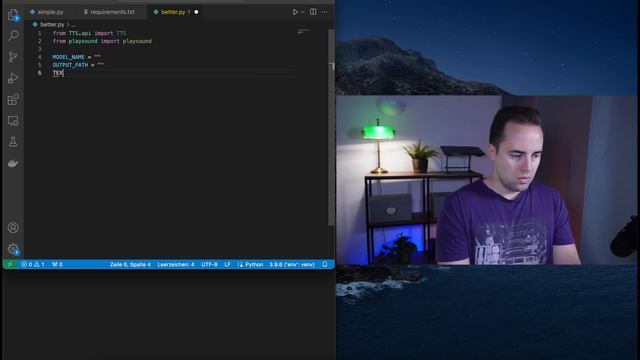
Task: Click the breadcrumb ellipsis after better.py
Action: pos(74,25)
